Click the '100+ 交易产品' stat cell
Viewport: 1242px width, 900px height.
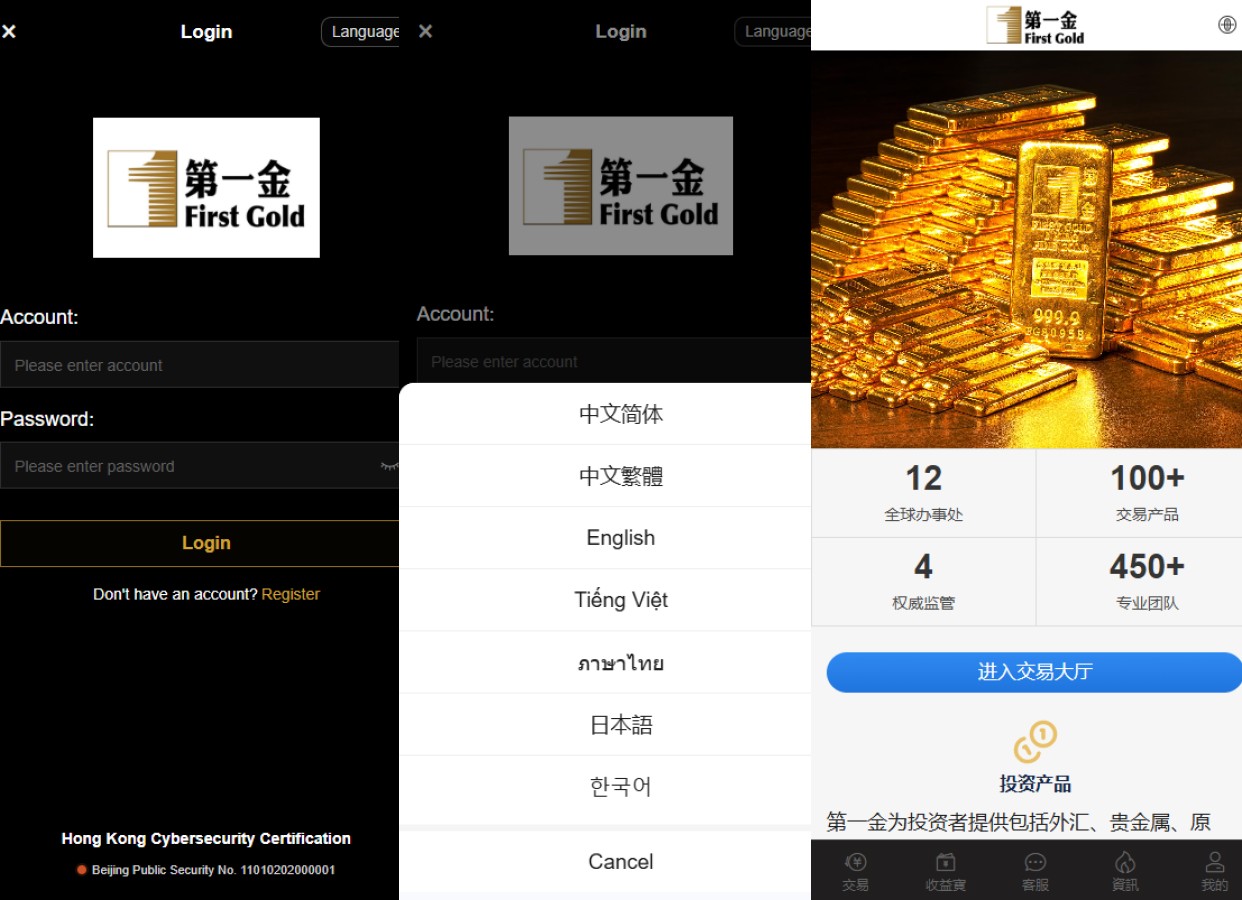(x=1140, y=493)
